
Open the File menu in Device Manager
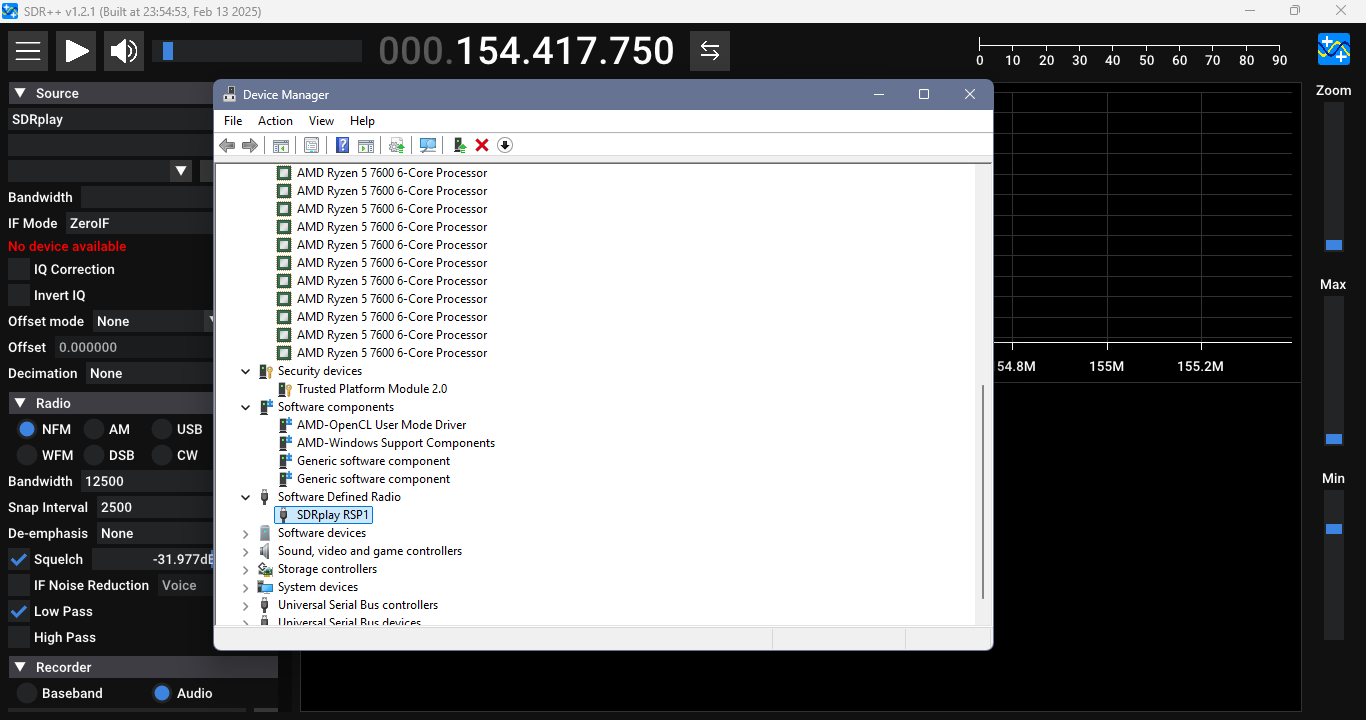coord(233,120)
